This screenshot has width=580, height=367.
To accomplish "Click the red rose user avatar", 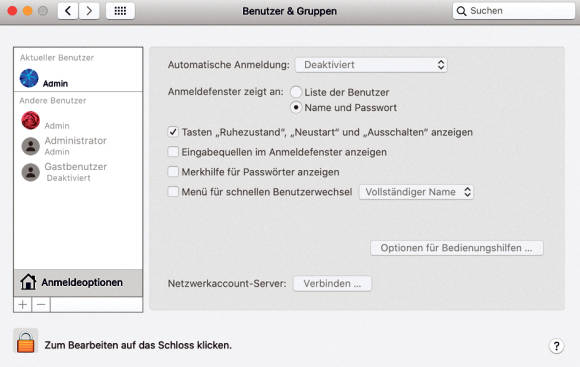I will click(x=30, y=120).
